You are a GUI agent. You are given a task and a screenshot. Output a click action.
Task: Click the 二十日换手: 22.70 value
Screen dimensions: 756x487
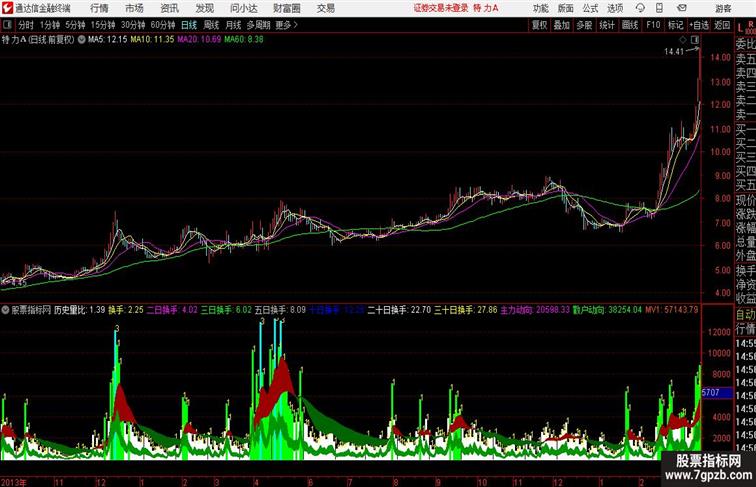click(399, 310)
